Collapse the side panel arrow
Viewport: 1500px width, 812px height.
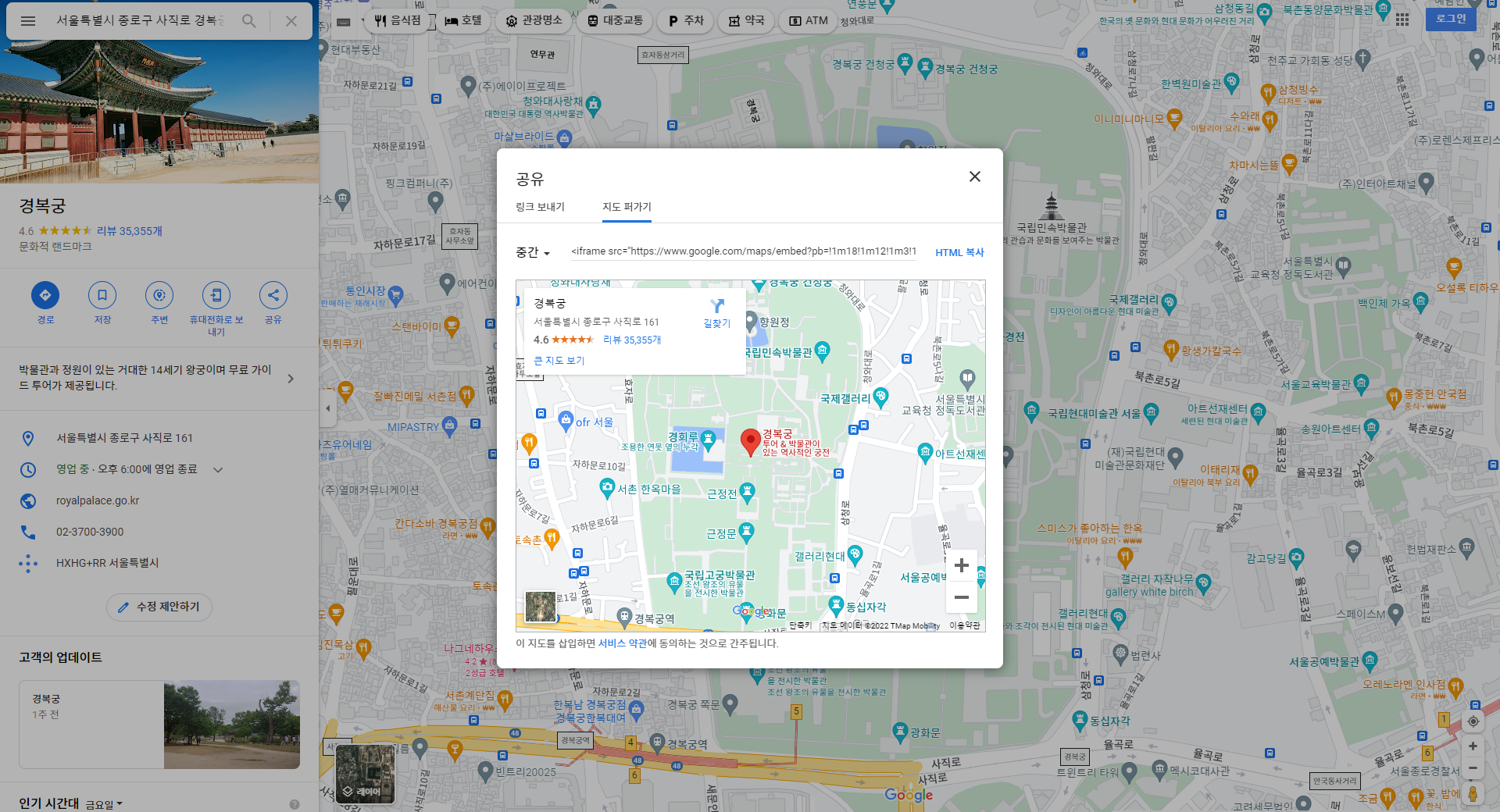pyautogui.click(x=328, y=408)
